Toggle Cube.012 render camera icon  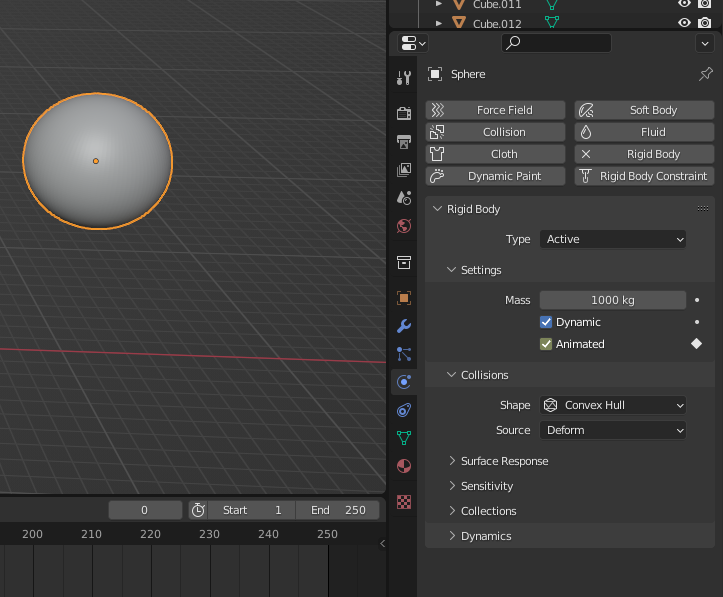704,23
